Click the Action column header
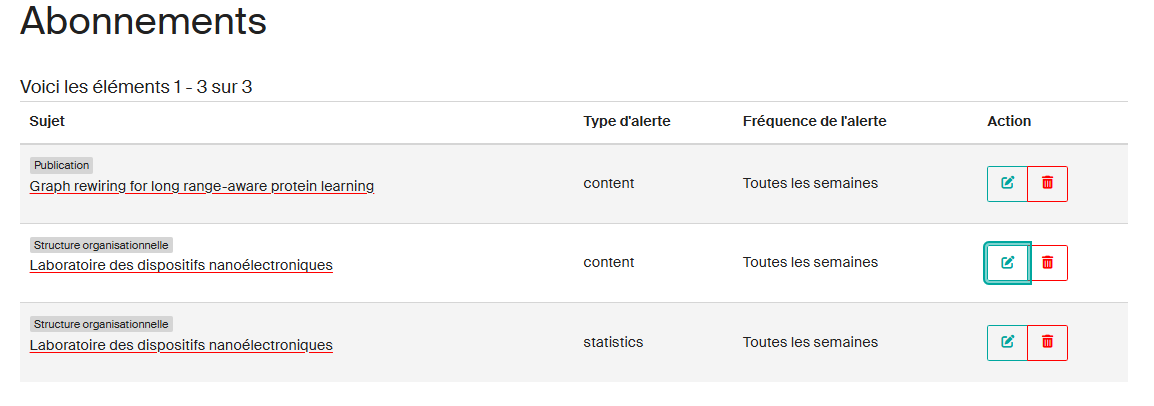This screenshot has height=406, width=1154. 1008,122
